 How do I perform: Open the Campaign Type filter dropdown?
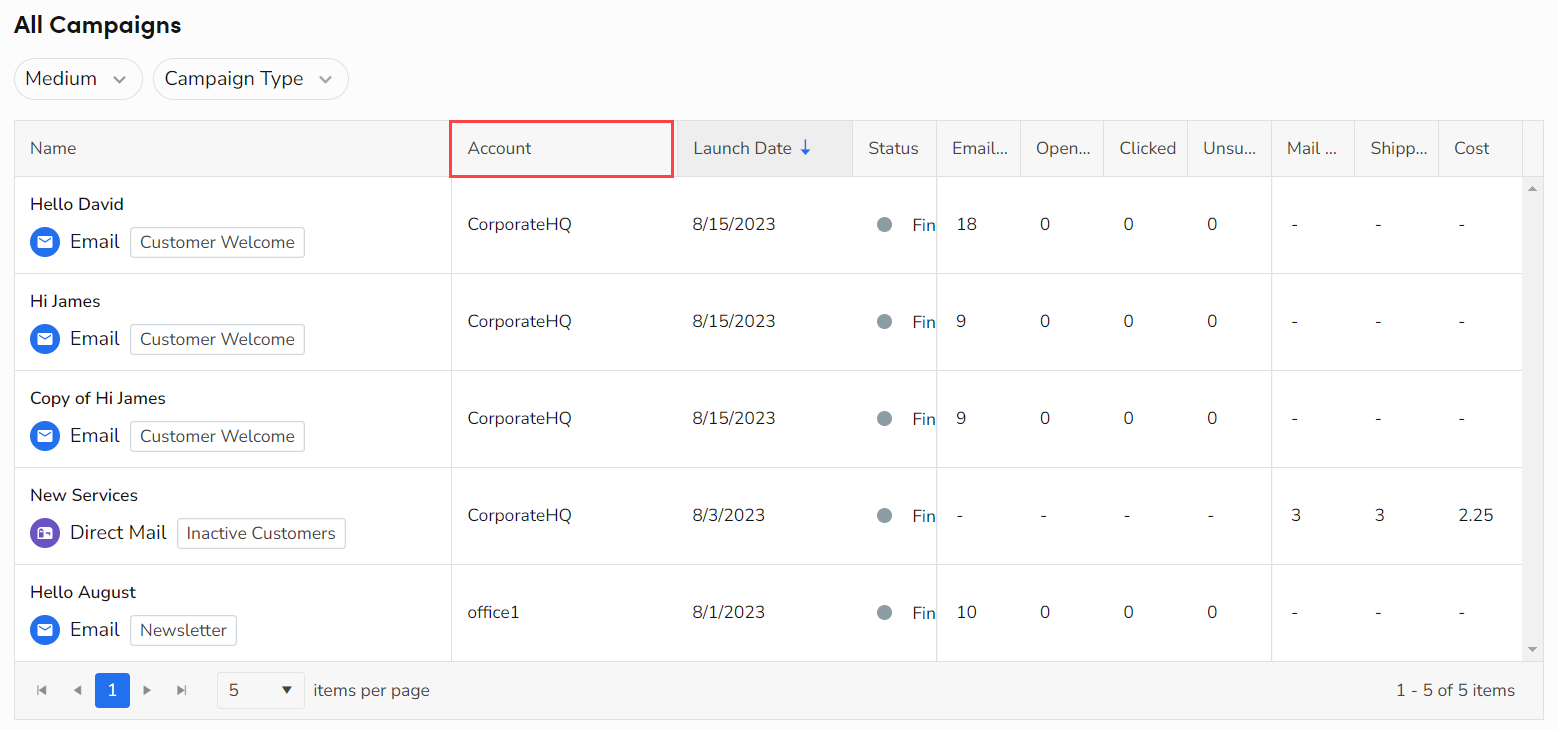250,79
